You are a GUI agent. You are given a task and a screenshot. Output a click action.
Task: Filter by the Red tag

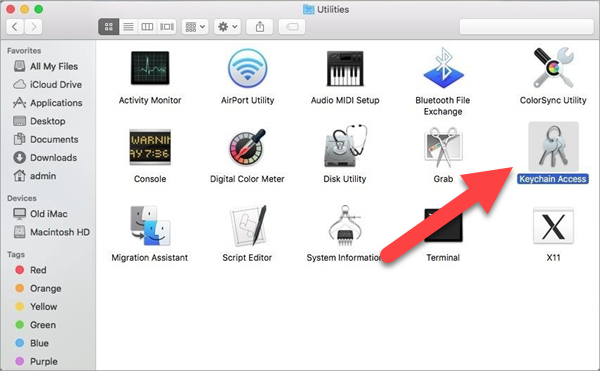click(x=31, y=270)
